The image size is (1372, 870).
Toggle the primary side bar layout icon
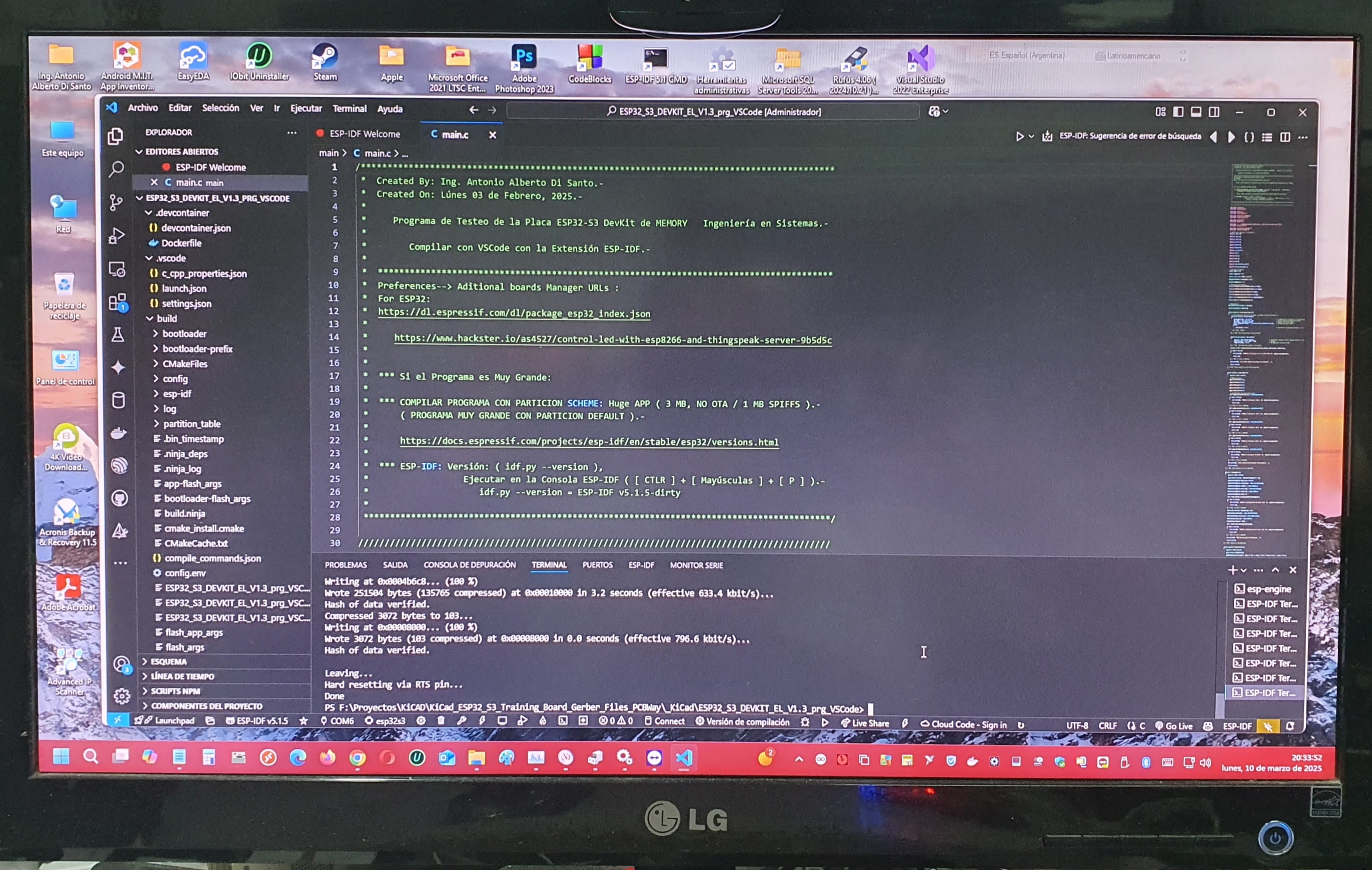click(1178, 112)
